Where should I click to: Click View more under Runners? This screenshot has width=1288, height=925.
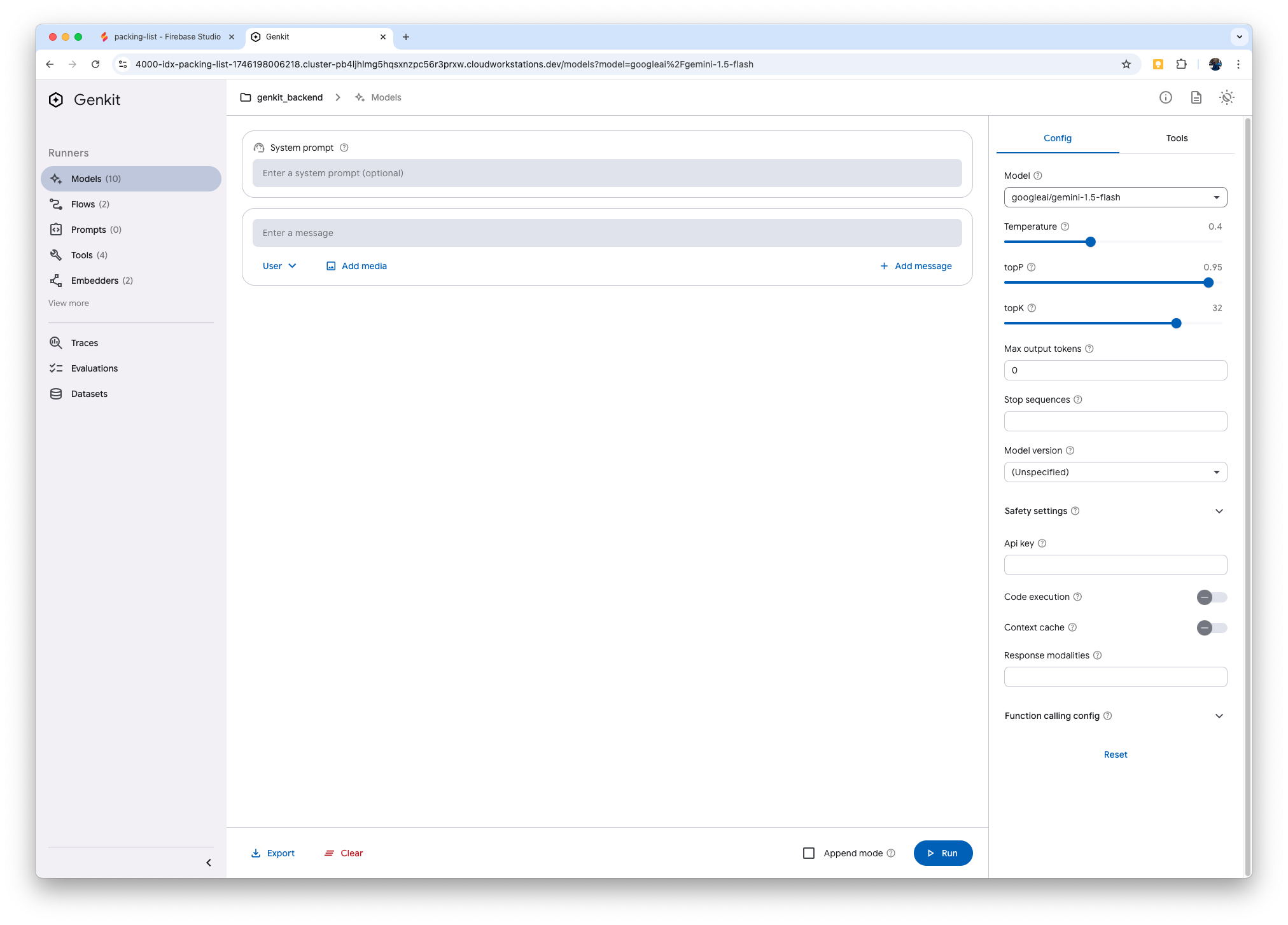click(x=69, y=303)
